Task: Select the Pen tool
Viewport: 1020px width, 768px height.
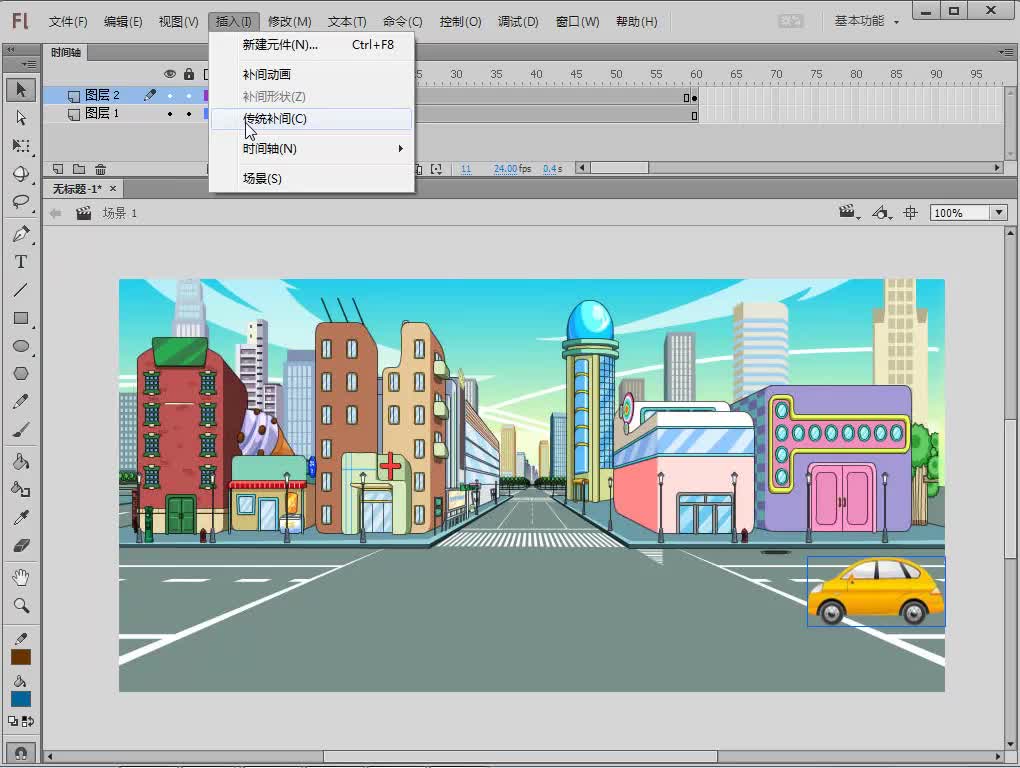Action: (20, 234)
